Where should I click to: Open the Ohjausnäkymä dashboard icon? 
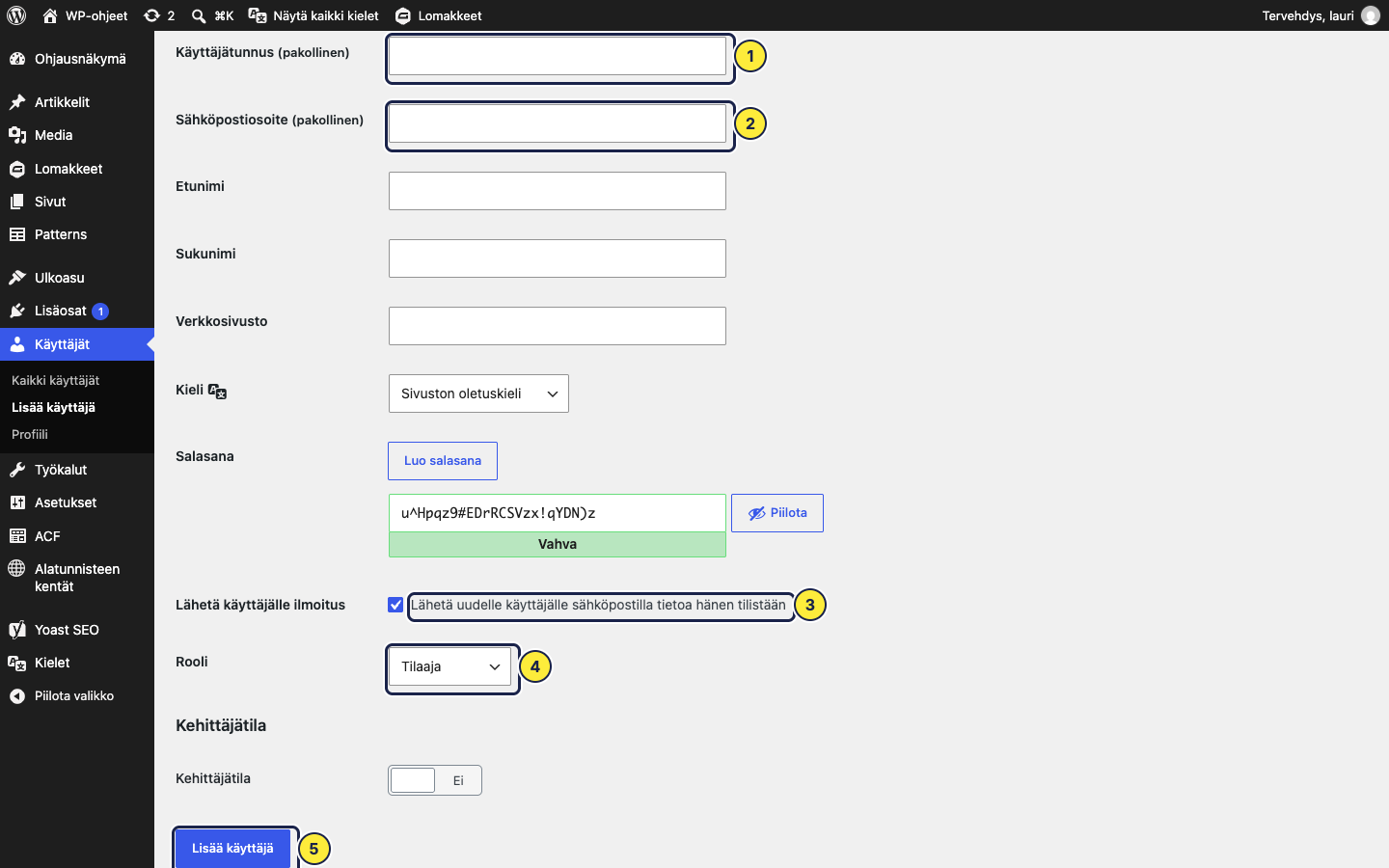click(x=17, y=59)
